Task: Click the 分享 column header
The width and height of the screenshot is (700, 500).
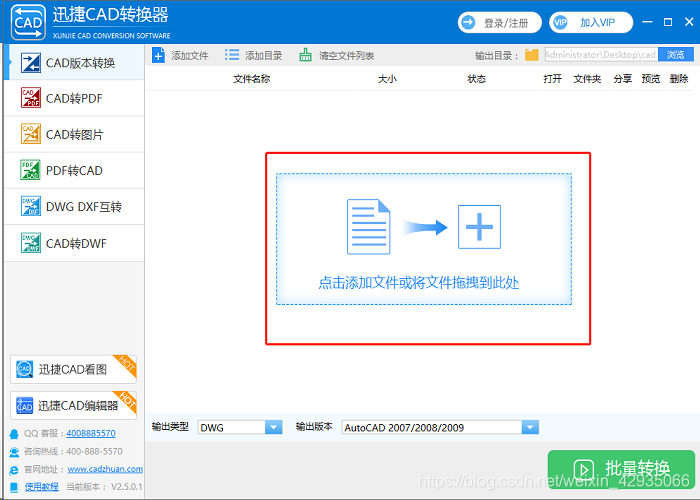Action: tap(623, 79)
